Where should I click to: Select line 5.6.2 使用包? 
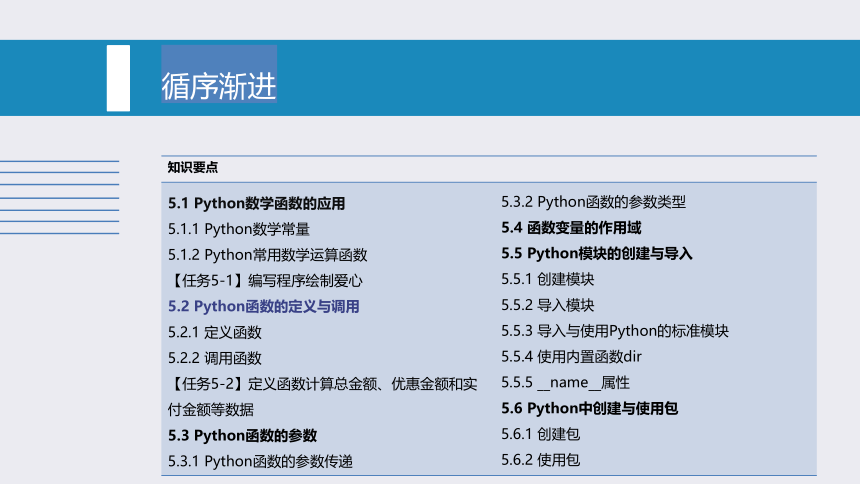click(540, 459)
